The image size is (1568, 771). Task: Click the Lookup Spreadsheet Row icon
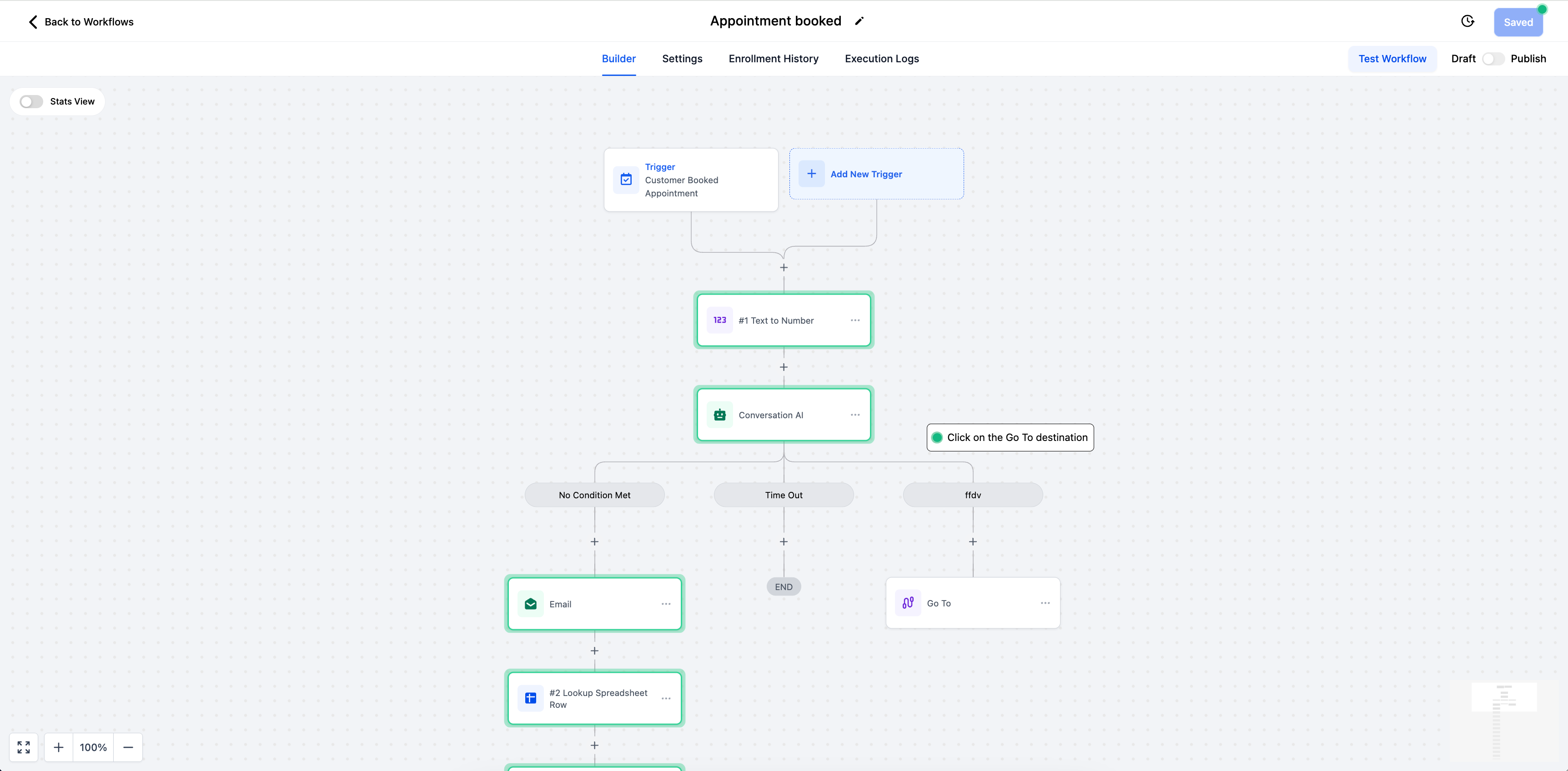click(x=530, y=698)
